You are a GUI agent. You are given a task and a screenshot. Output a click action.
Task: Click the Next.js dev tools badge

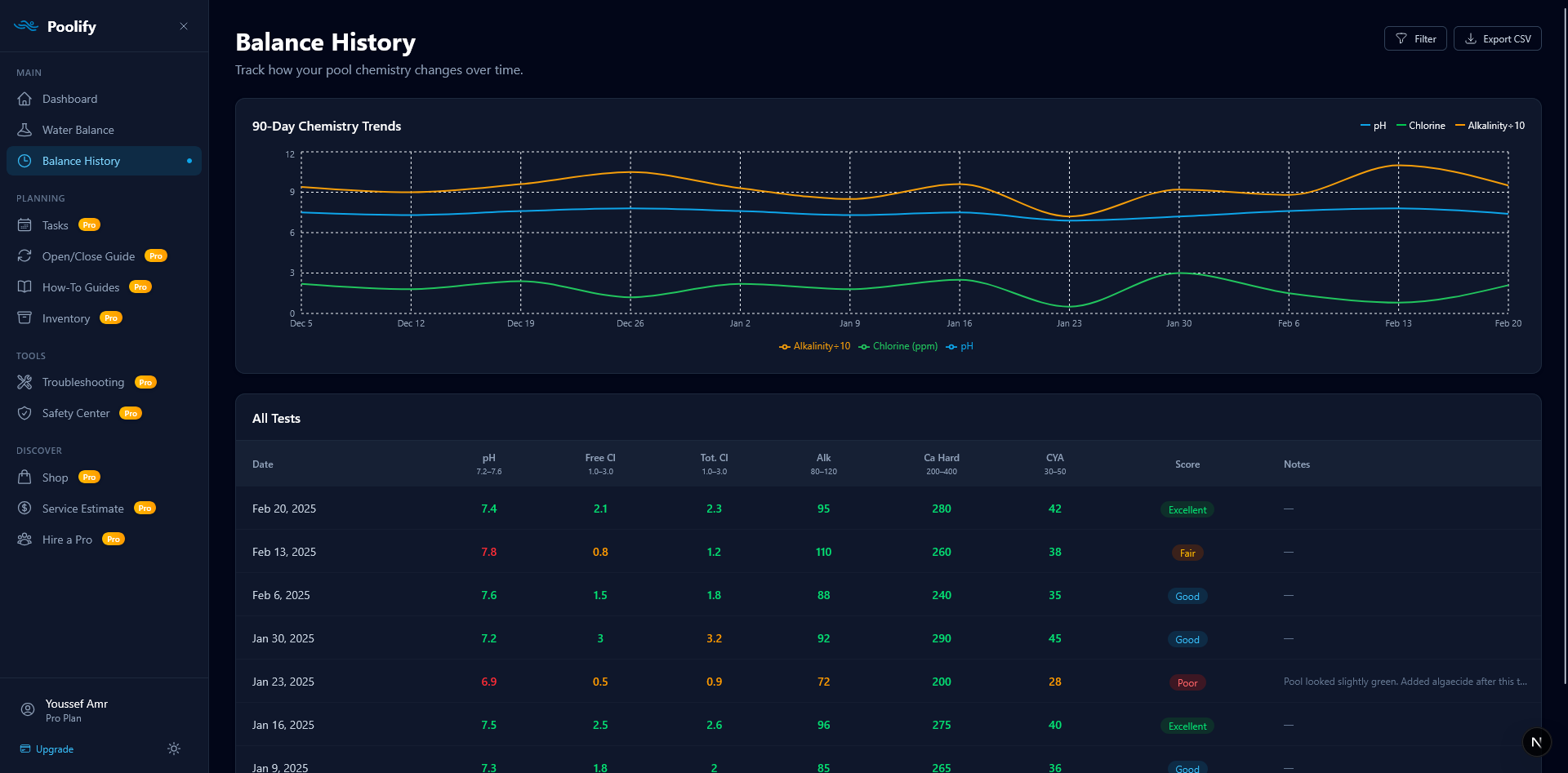(1536, 742)
